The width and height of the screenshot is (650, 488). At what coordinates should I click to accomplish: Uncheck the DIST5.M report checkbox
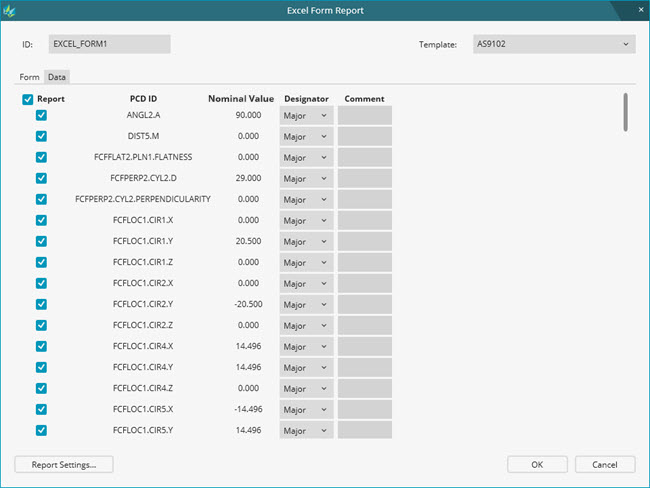[41, 136]
